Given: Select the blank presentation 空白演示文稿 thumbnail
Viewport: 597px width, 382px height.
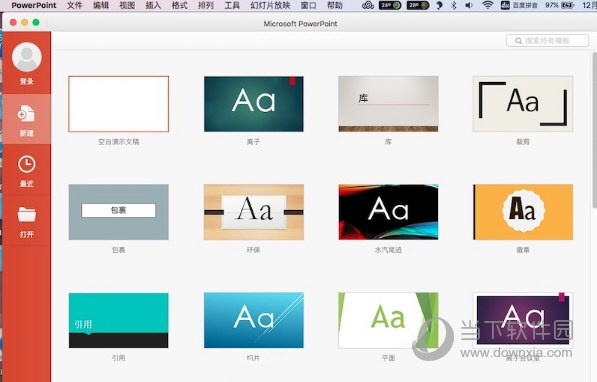Looking at the screenshot, I should coord(118,104).
